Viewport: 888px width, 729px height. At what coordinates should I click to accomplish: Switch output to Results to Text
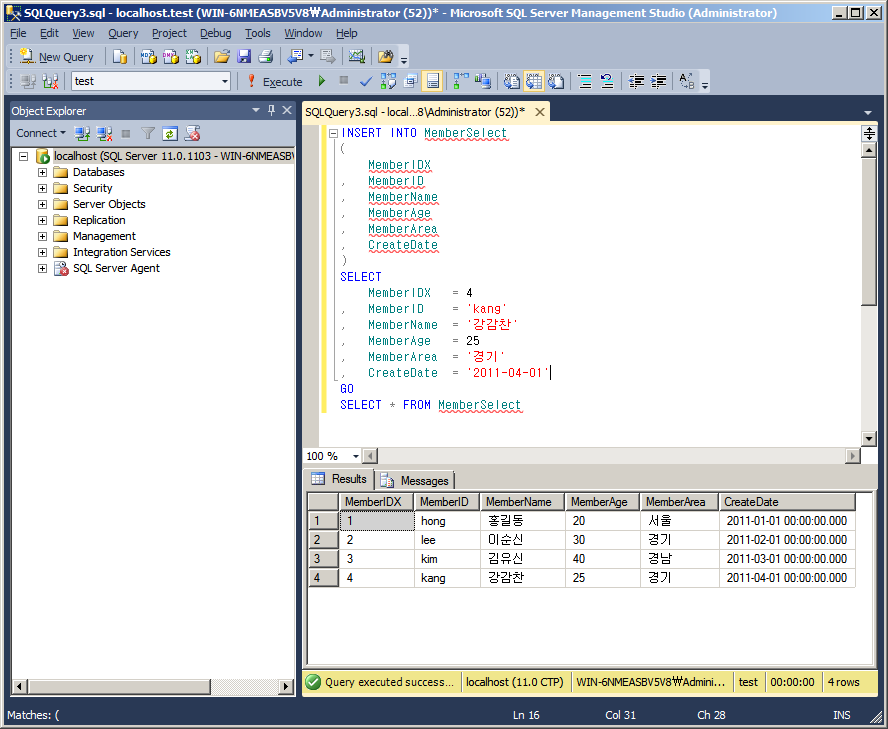(x=511, y=82)
